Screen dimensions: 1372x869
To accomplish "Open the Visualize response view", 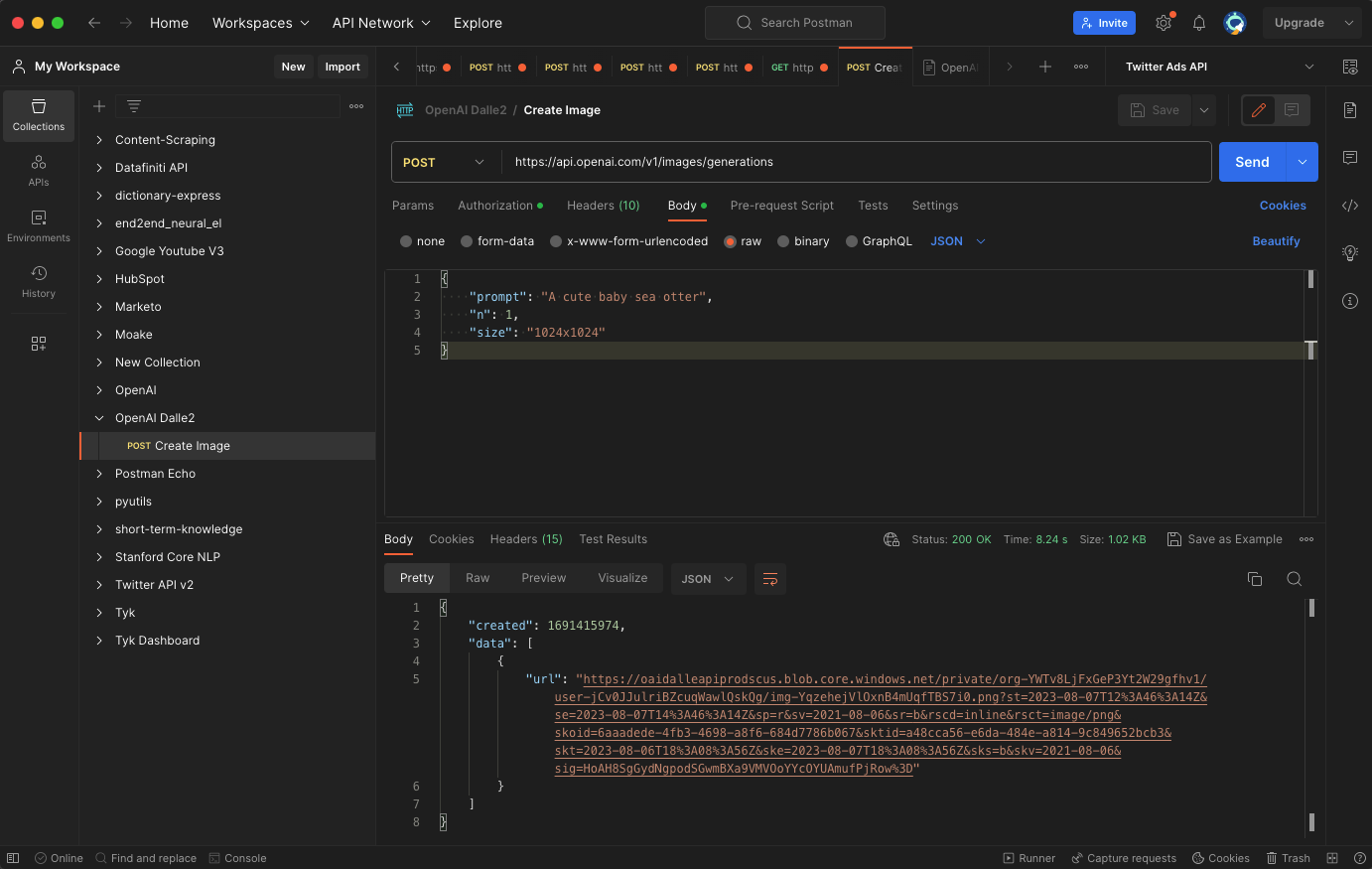I will 622,578.
